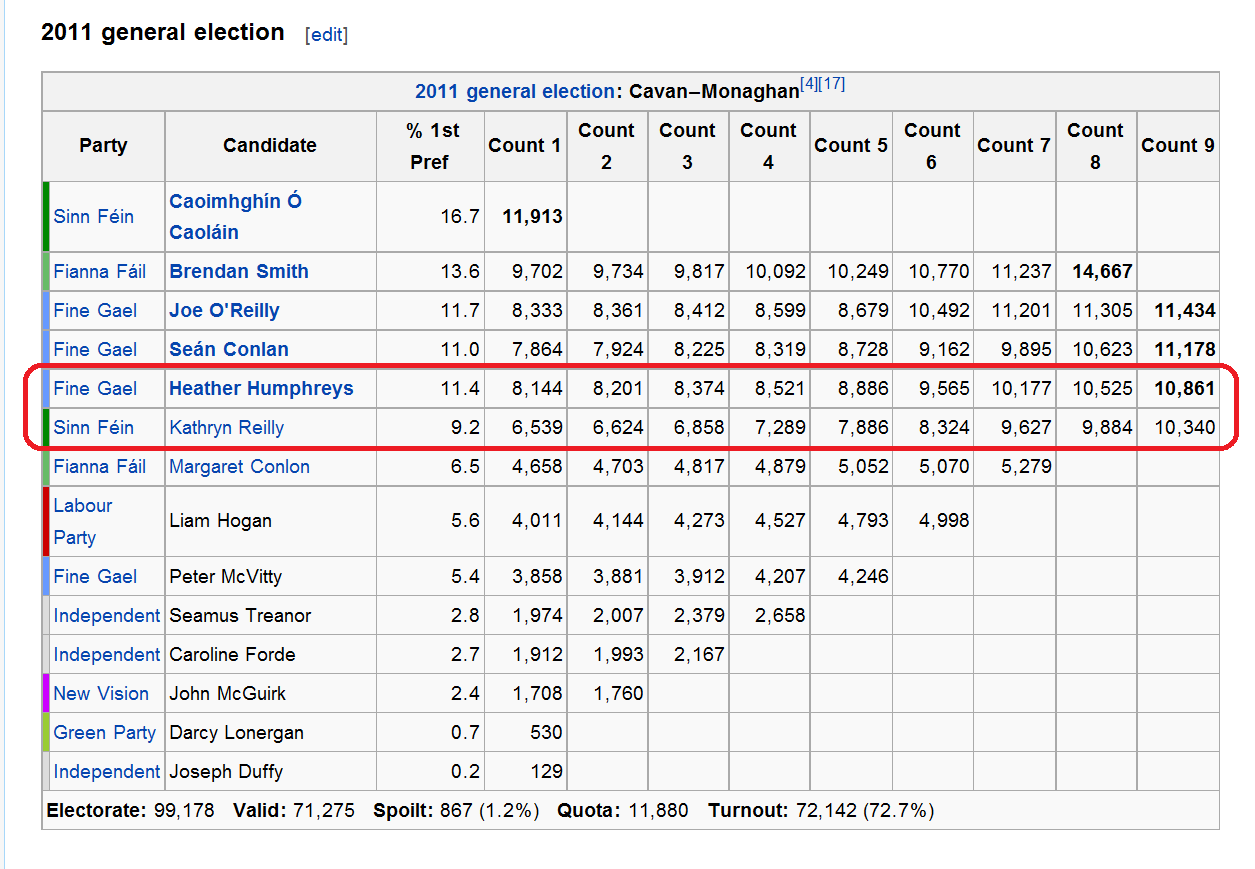The width and height of the screenshot is (1255, 869).
Task: Click the edit link beside 2011 general election
Action: tap(326, 34)
